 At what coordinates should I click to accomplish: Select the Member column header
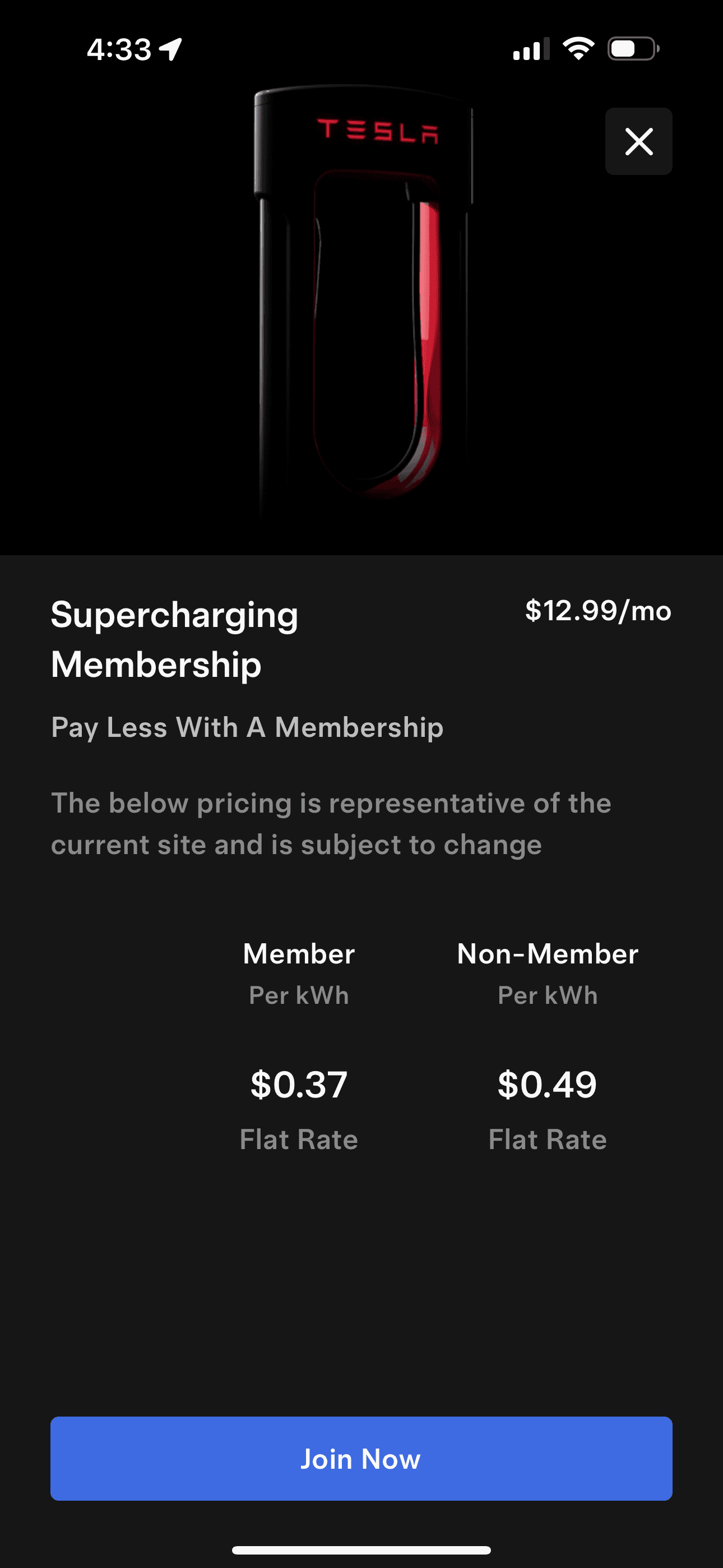coord(299,954)
